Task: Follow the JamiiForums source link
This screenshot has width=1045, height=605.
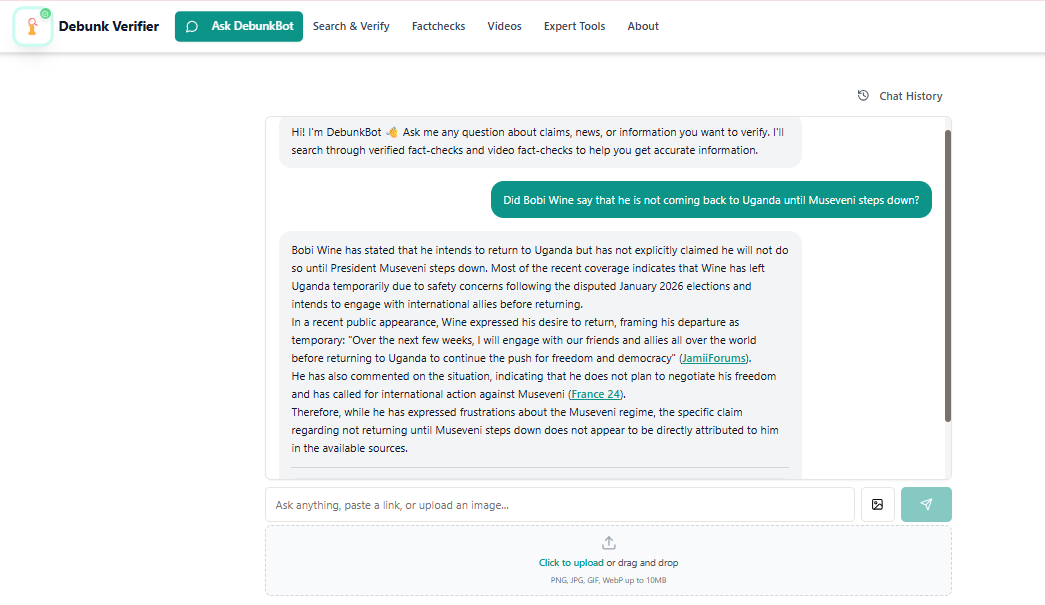Action: 714,358
